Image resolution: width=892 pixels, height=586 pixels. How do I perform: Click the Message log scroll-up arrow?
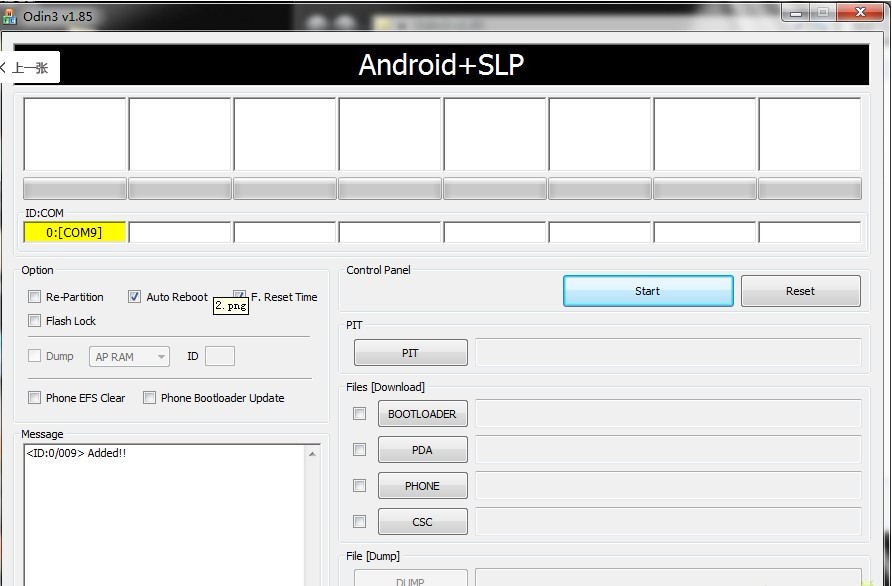click(312, 453)
